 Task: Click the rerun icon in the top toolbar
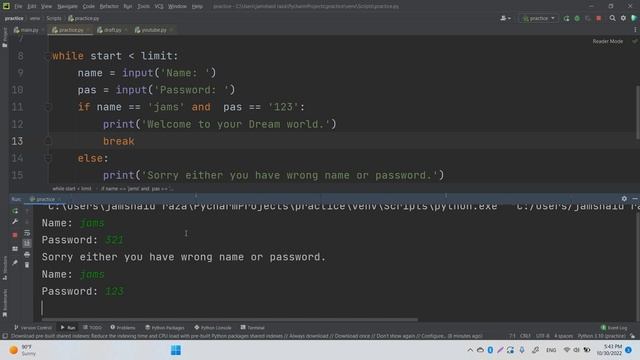(x=566, y=18)
